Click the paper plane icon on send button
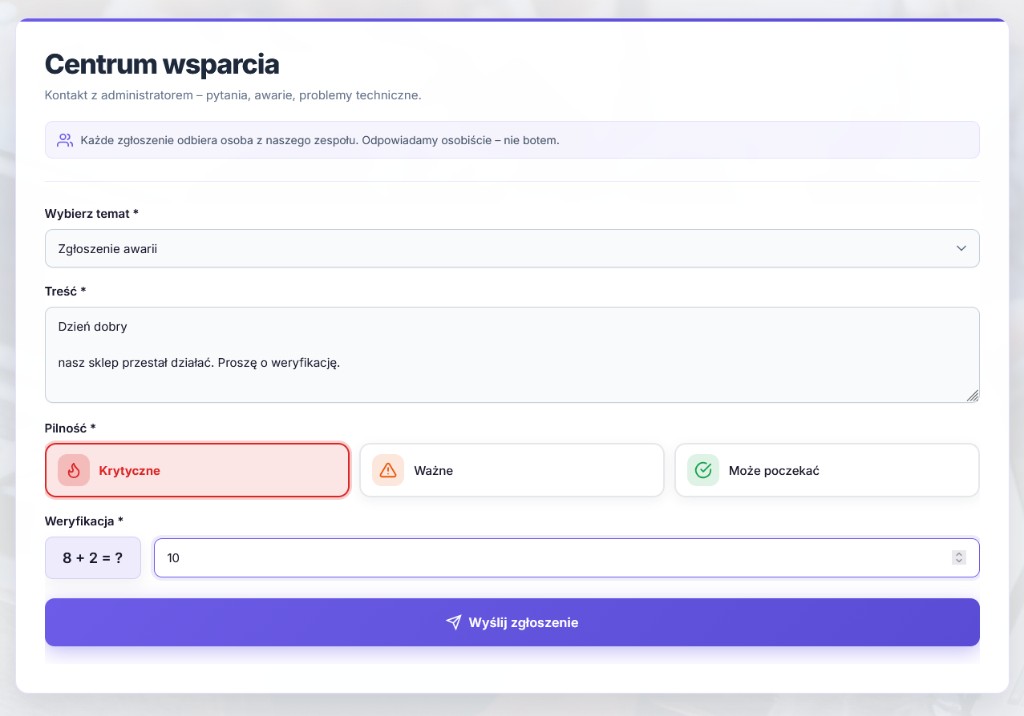 (x=453, y=622)
